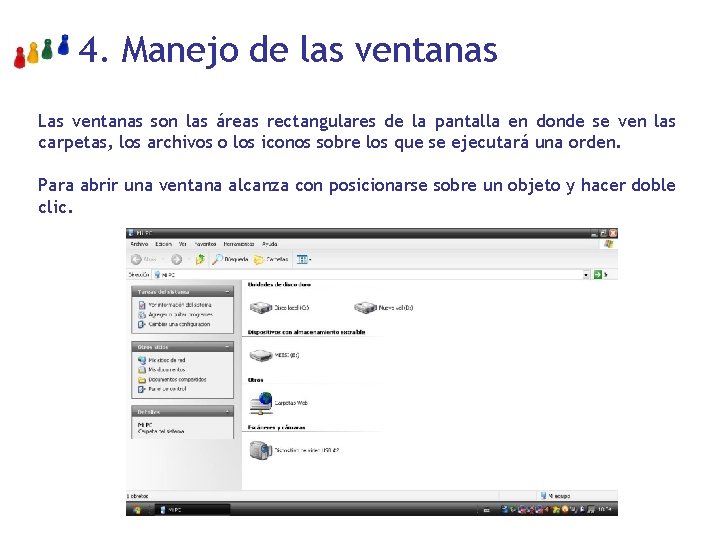Click the Windows flag logo in menu bar

coord(609,244)
